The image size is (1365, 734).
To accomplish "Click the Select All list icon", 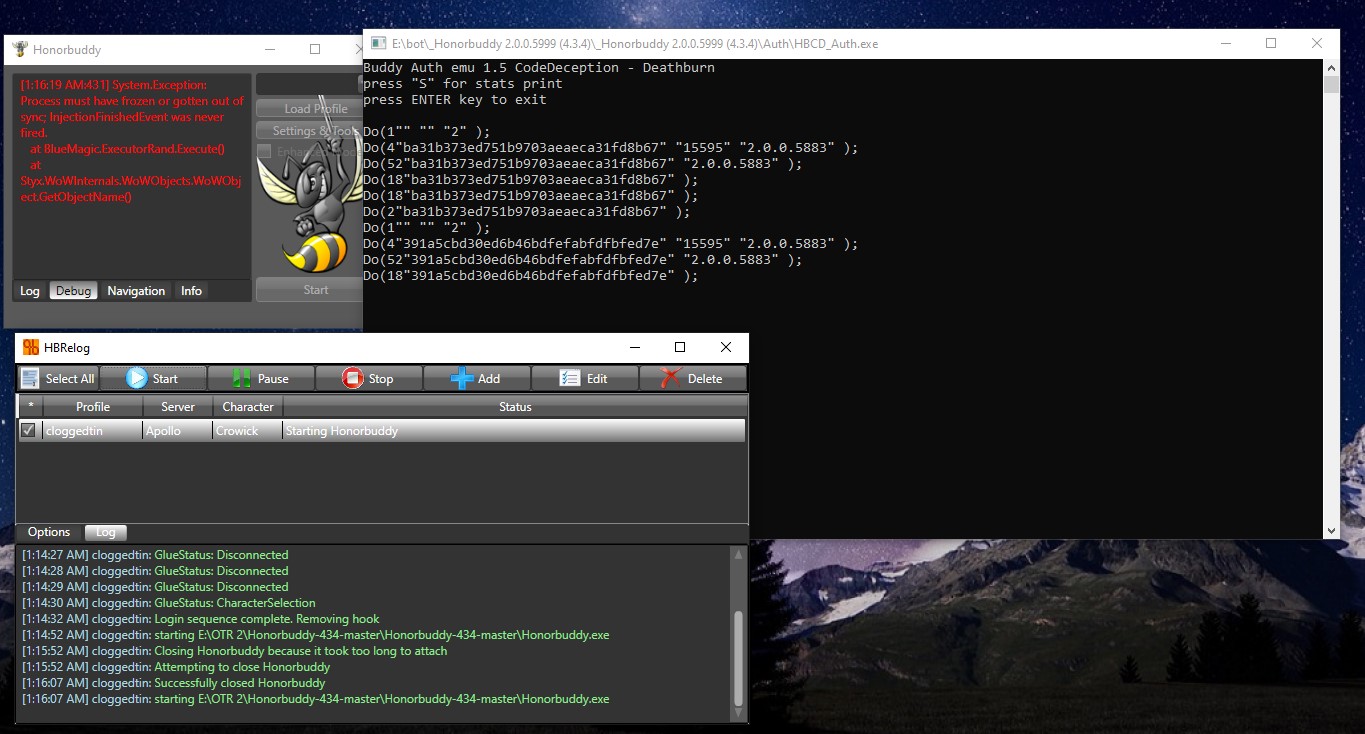I will tap(30, 378).
